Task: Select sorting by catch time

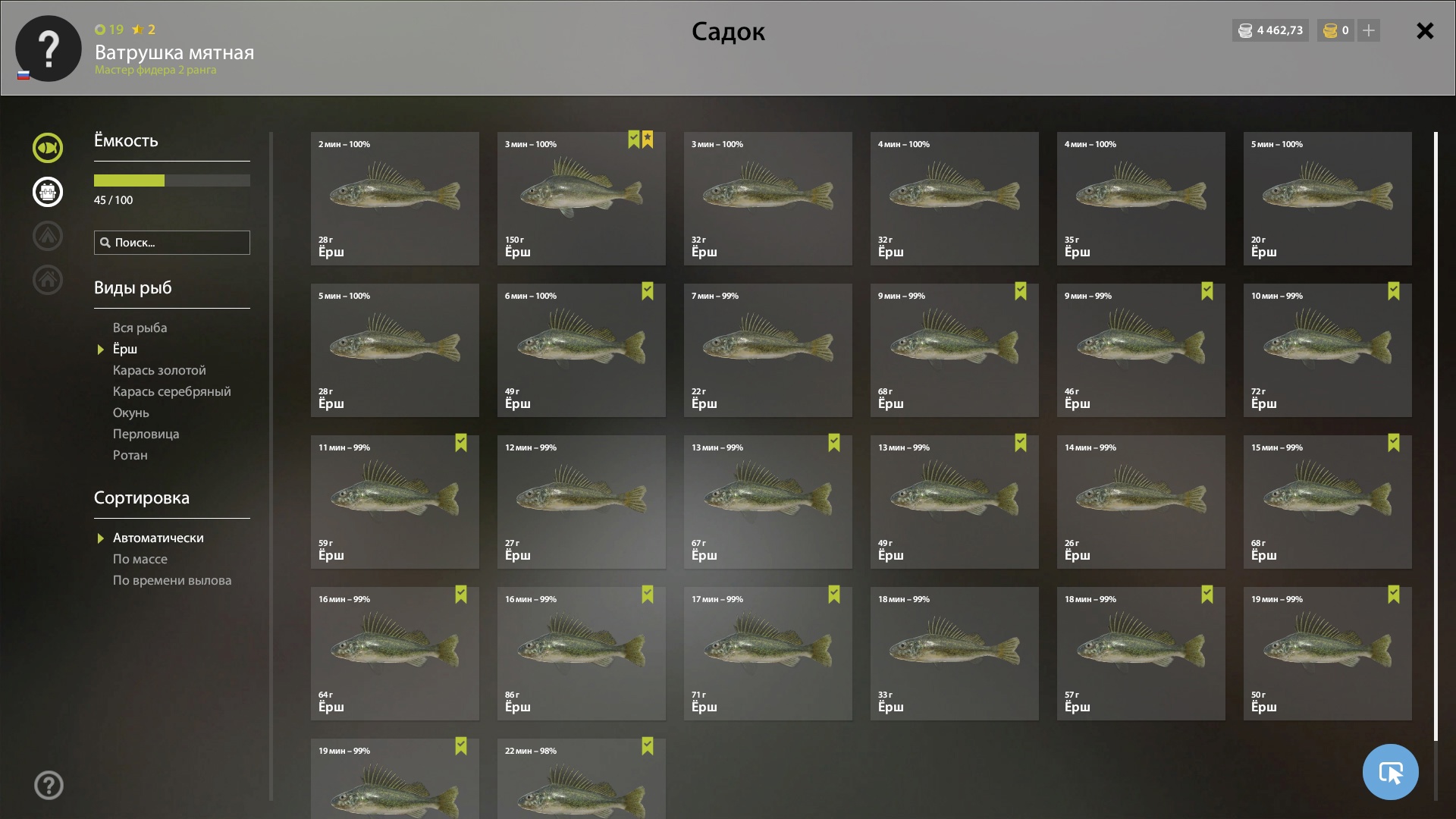Action: click(x=172, y=580)
